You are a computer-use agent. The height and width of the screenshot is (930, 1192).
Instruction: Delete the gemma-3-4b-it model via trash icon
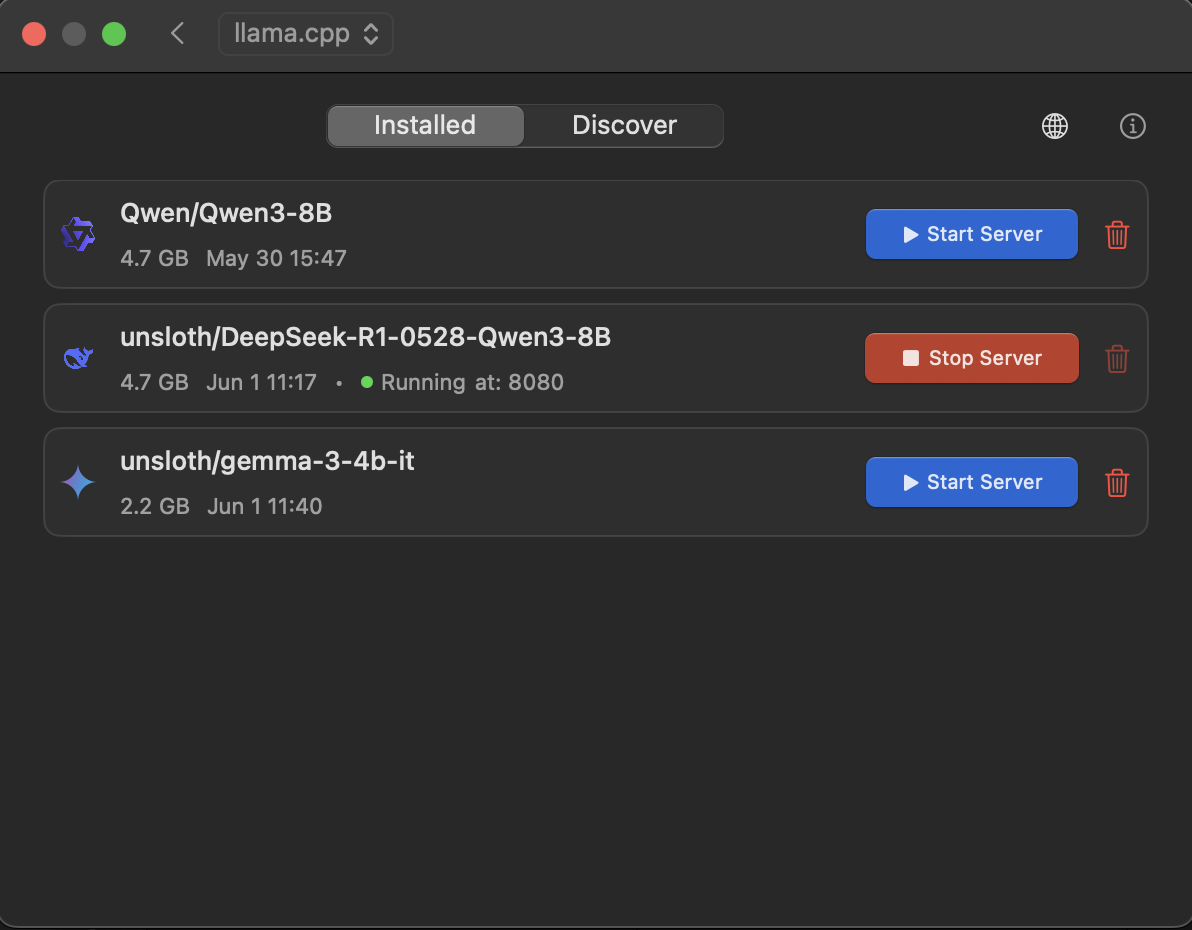pyautogui.click(x=1117, y=482)
